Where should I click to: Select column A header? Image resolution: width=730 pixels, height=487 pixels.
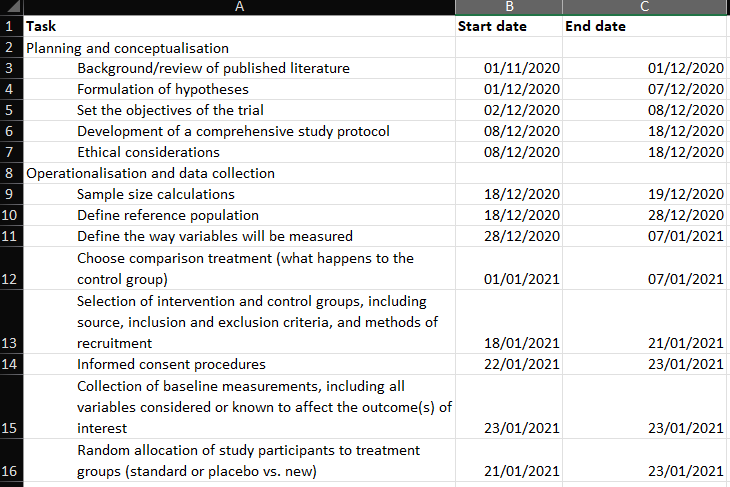tap(238, 7)
